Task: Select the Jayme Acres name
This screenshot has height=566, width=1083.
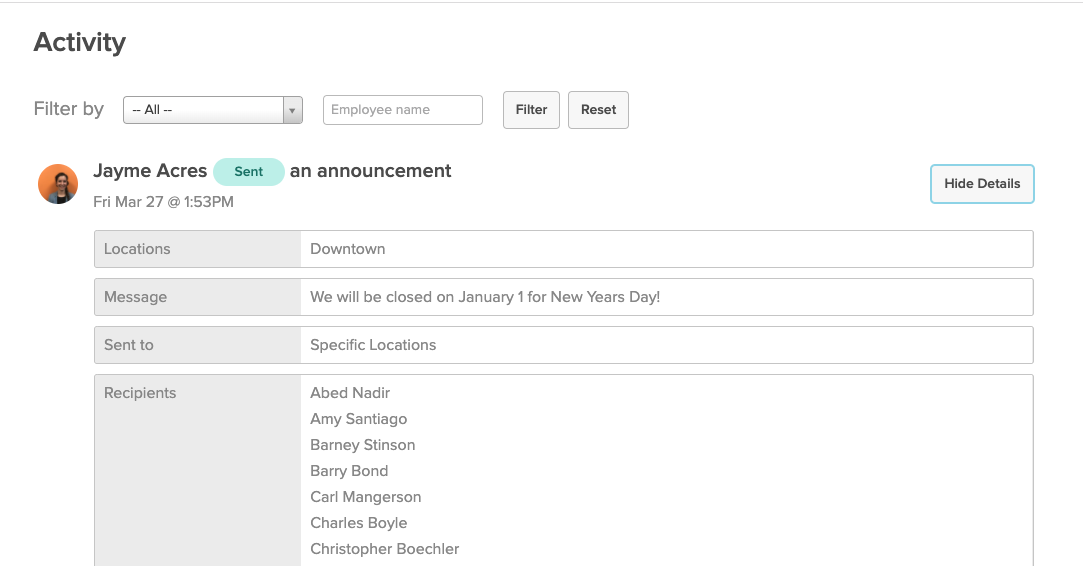Action: (x=150, y=171)
